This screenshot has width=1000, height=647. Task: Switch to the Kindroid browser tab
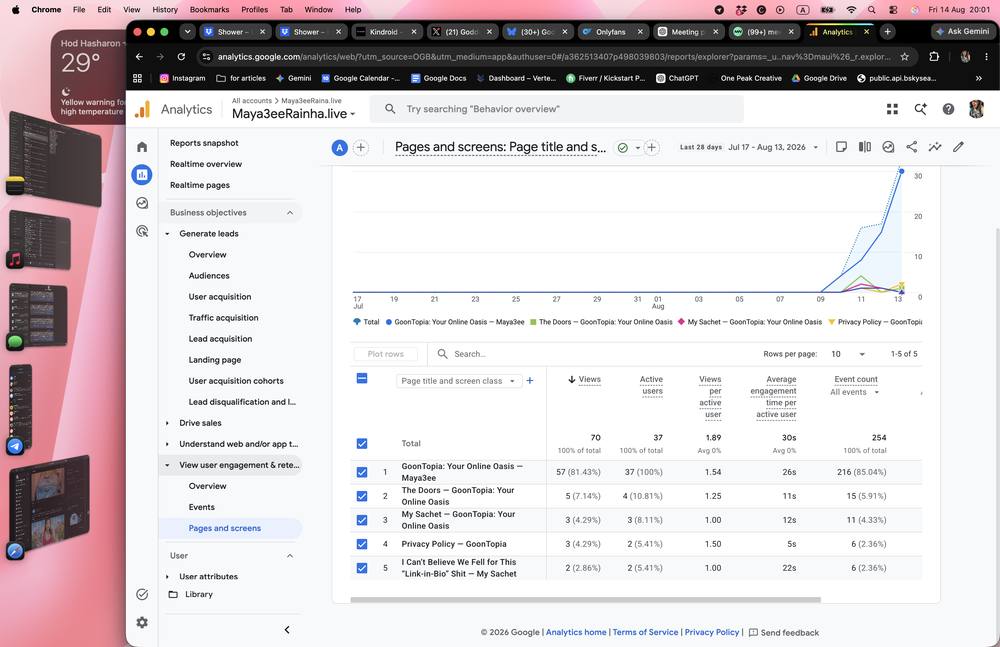point(386,31)
